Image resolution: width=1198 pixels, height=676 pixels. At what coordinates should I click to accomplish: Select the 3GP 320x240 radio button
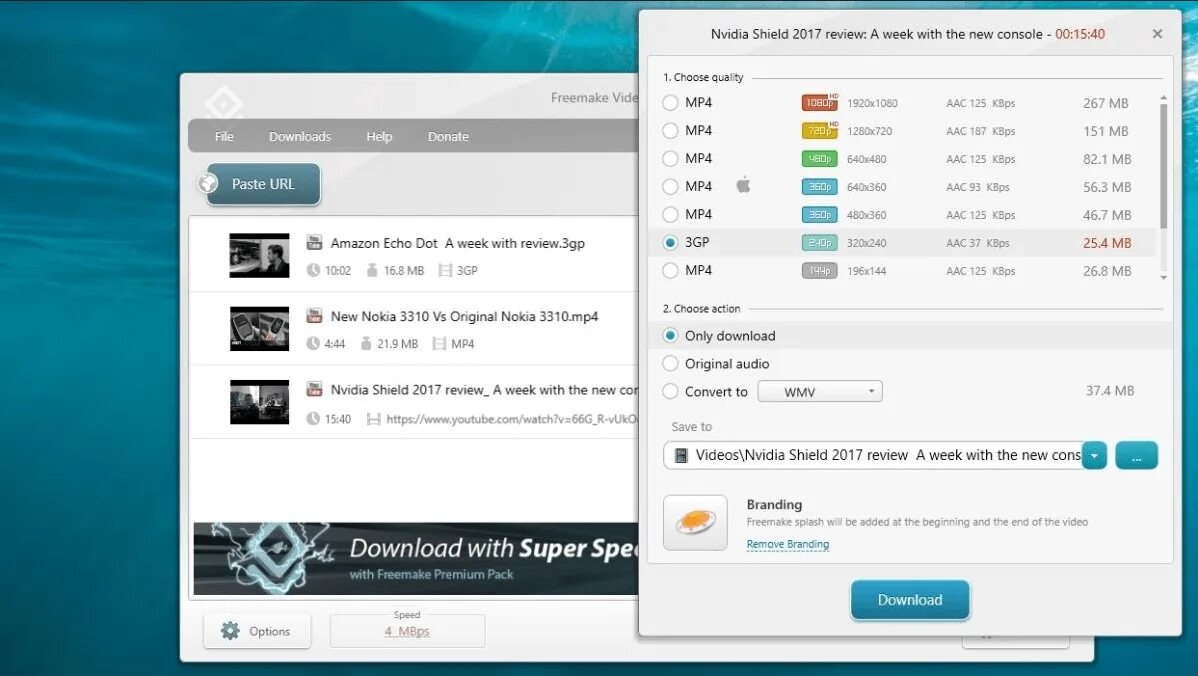coord(670,242)
